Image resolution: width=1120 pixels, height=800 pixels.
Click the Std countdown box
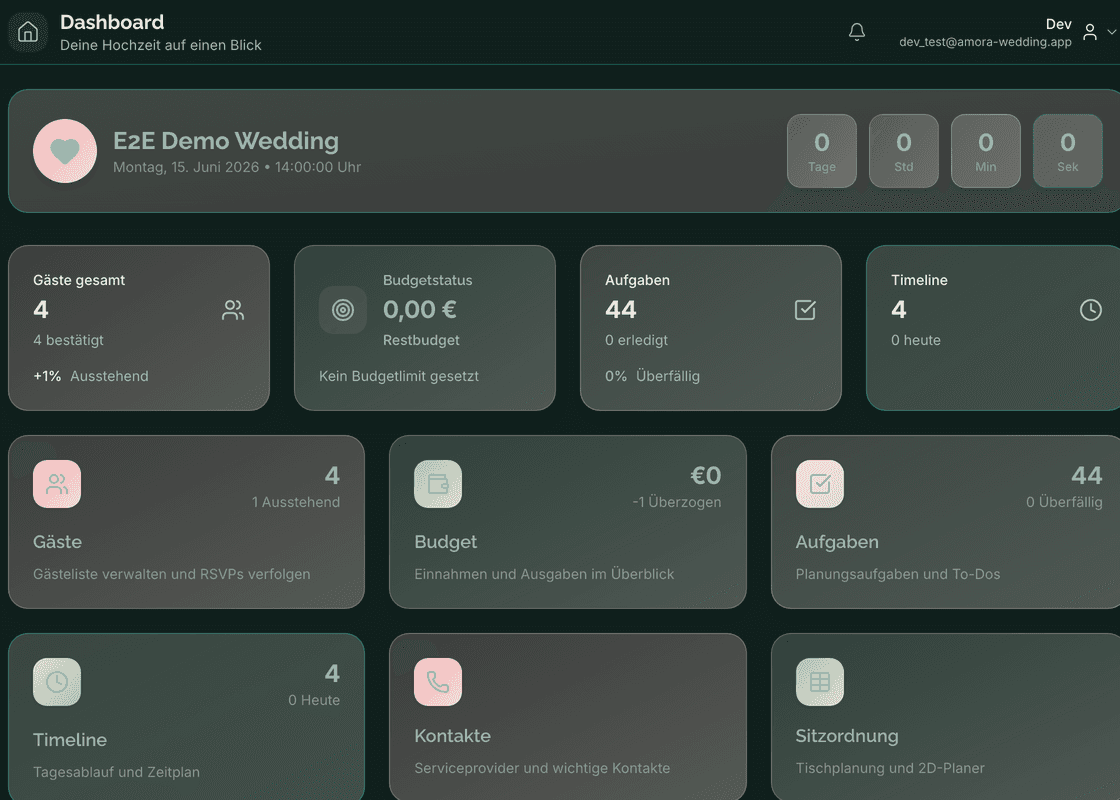coord(904,151)
